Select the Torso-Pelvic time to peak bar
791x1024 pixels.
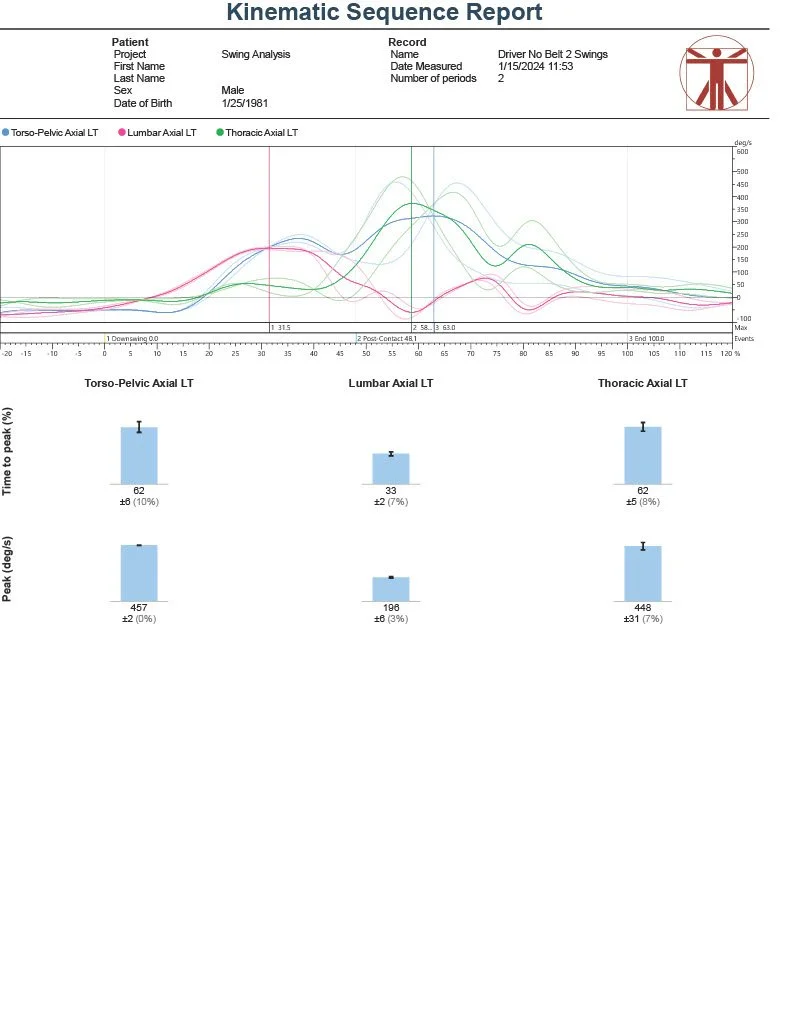tap(139, 455)
